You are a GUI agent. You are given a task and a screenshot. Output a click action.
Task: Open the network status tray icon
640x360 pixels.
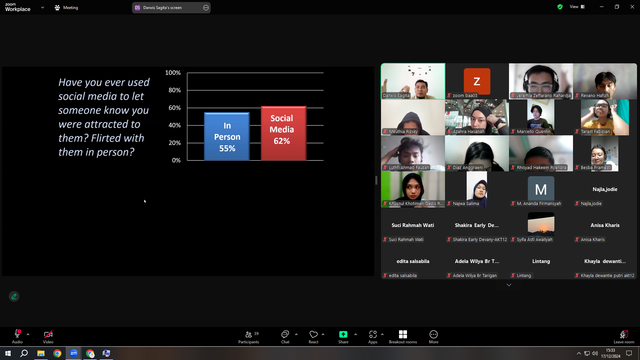pyautogui.click(x=587, y=353)
